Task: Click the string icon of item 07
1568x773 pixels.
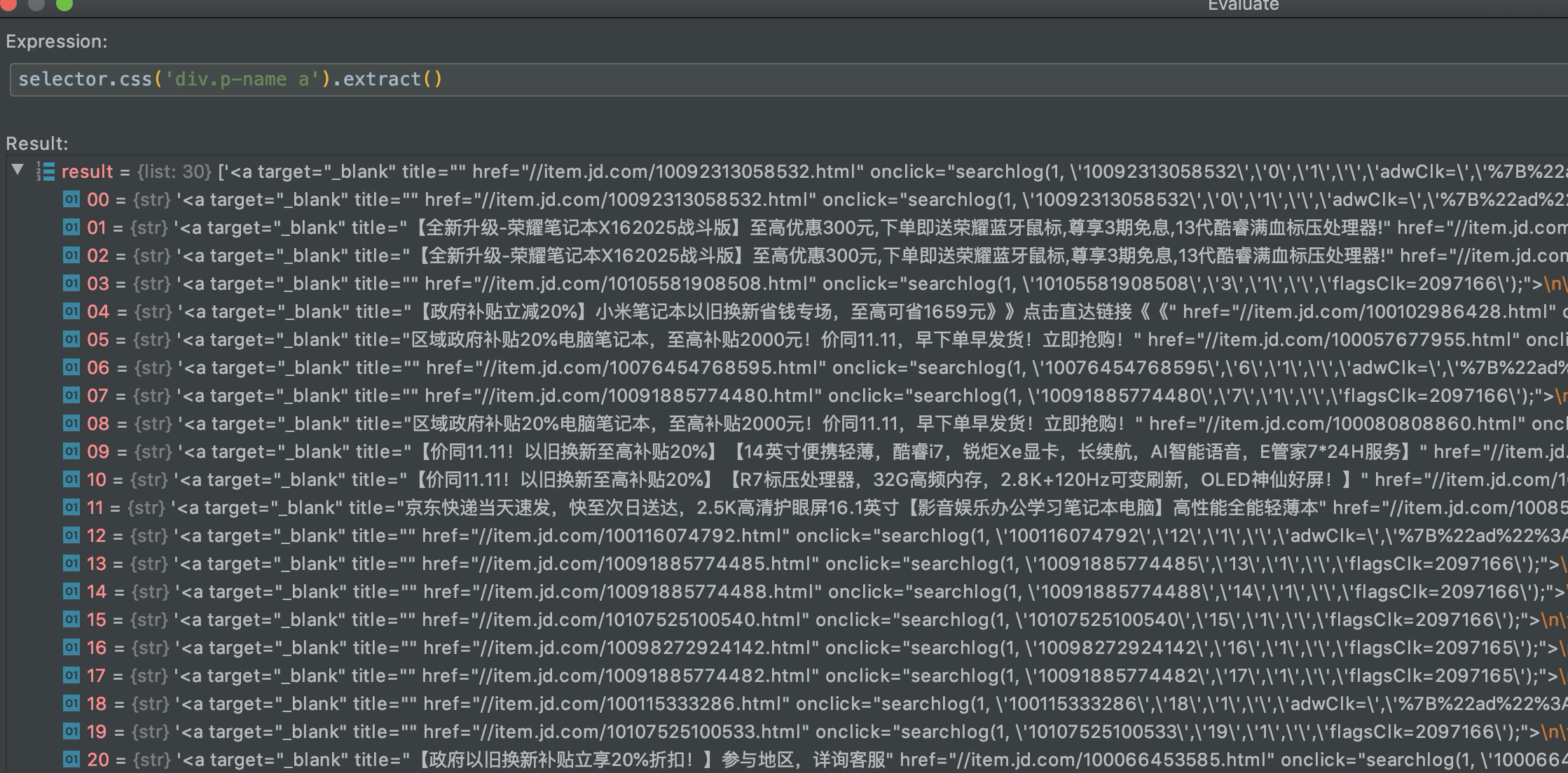Action: coord(71,396)
